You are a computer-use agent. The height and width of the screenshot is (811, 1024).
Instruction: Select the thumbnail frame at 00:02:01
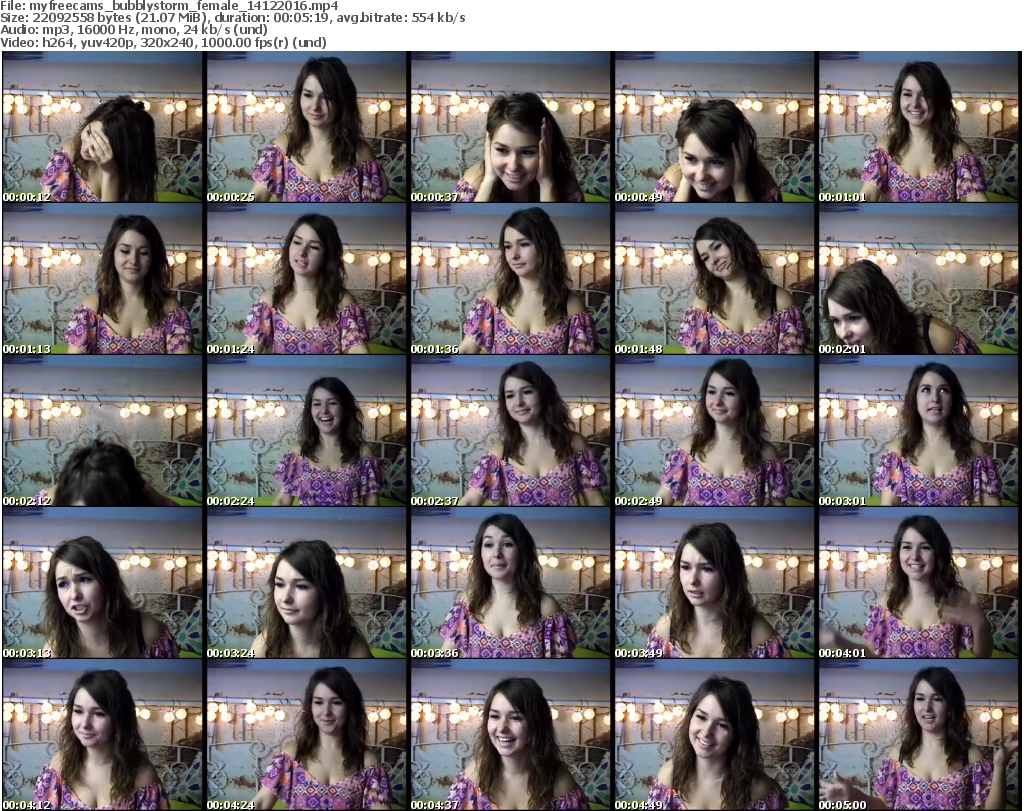pos(919,279)
